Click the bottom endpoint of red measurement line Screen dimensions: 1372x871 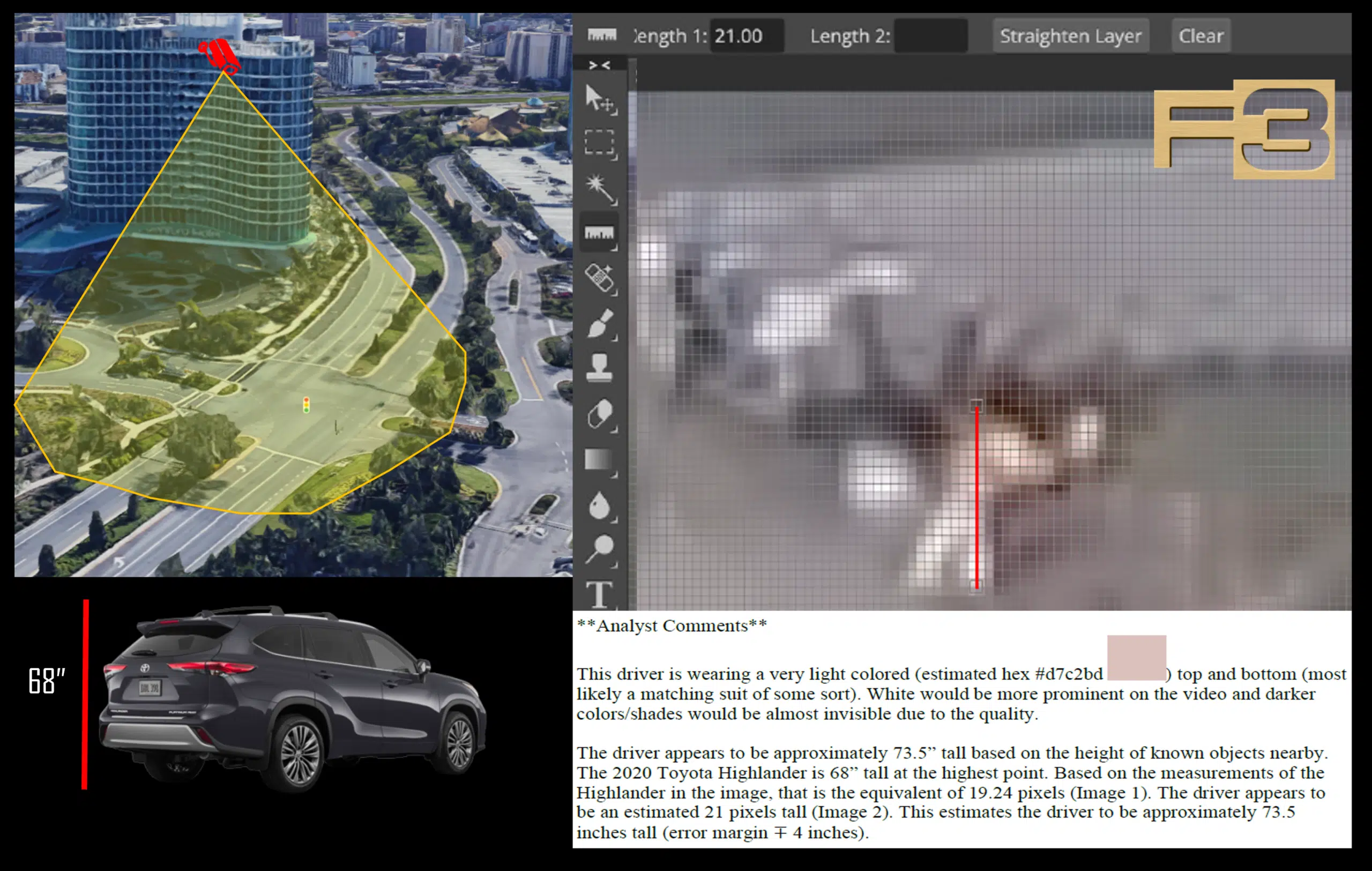coord(976,586)
